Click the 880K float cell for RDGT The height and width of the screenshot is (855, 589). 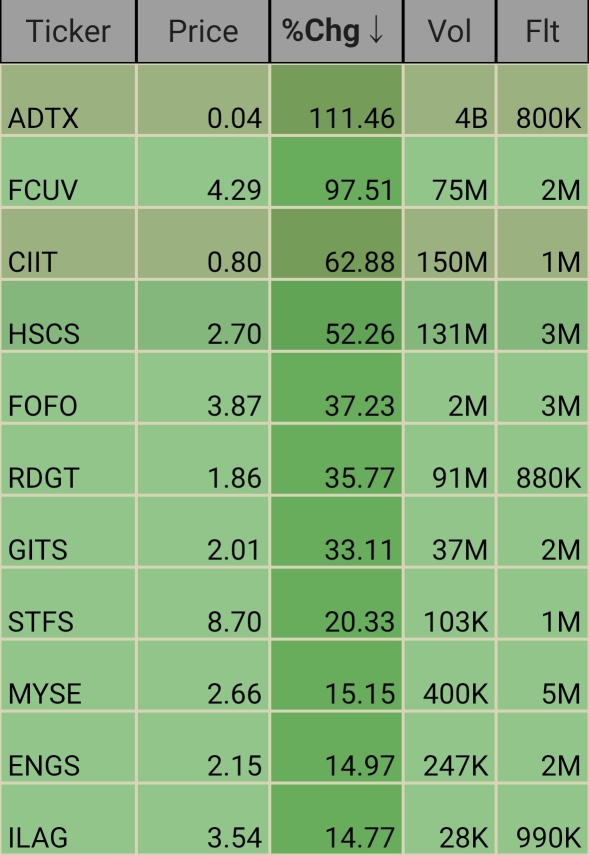point(543,459)
